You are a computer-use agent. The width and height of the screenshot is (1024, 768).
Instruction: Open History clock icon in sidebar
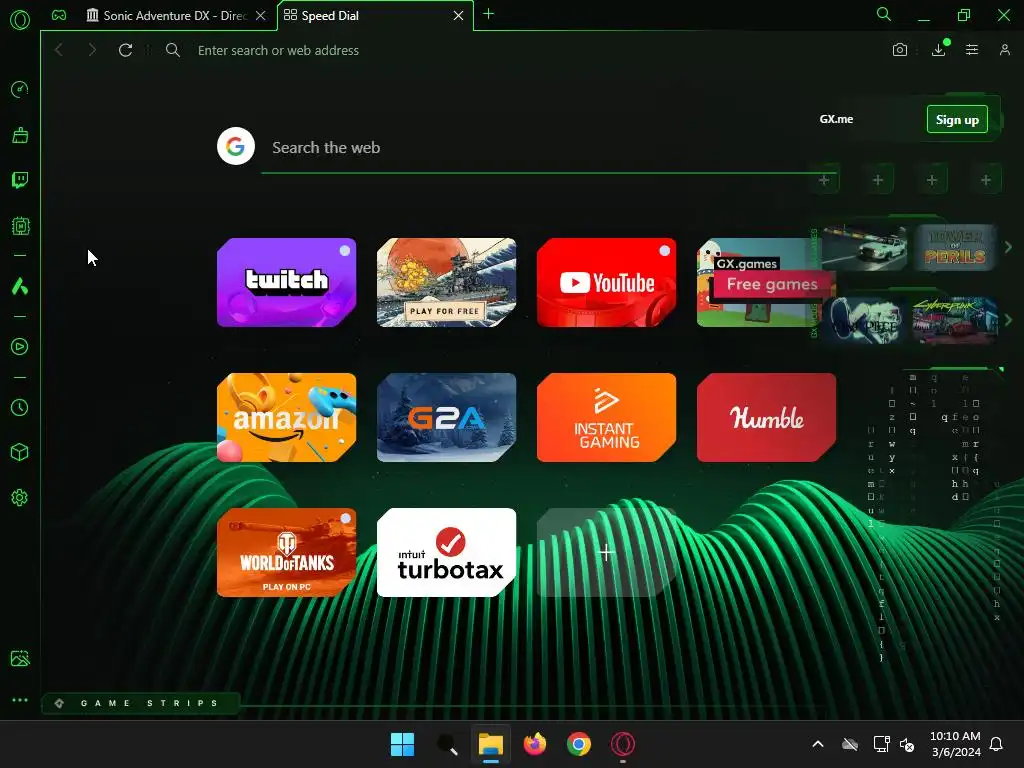pos(20,408)
